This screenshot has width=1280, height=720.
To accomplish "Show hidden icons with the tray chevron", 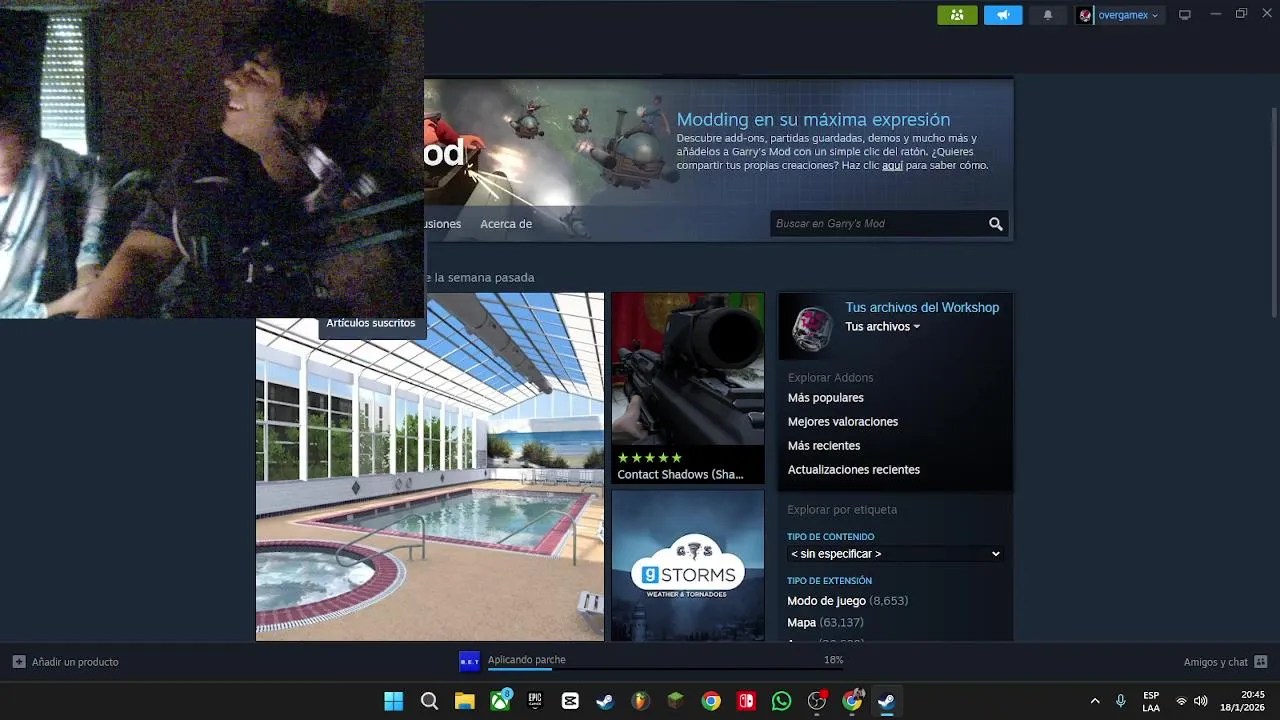I will (1095, 701).
